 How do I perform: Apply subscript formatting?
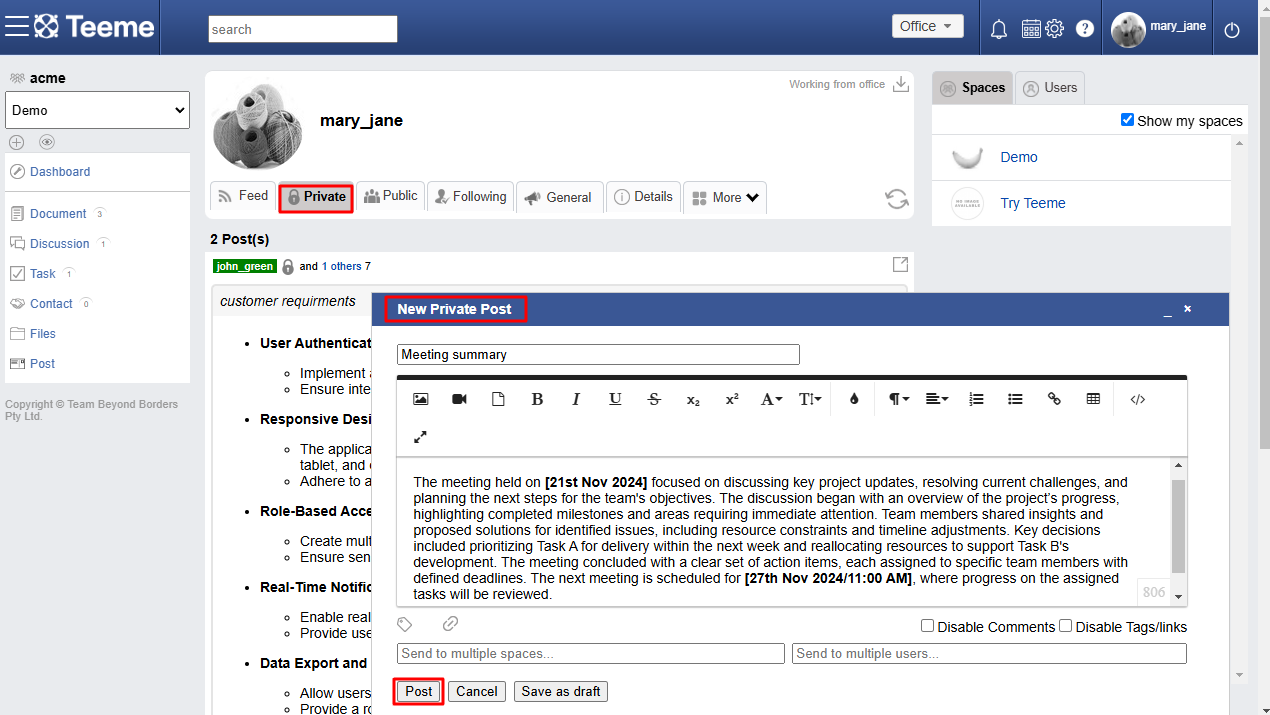click(693, 399)
